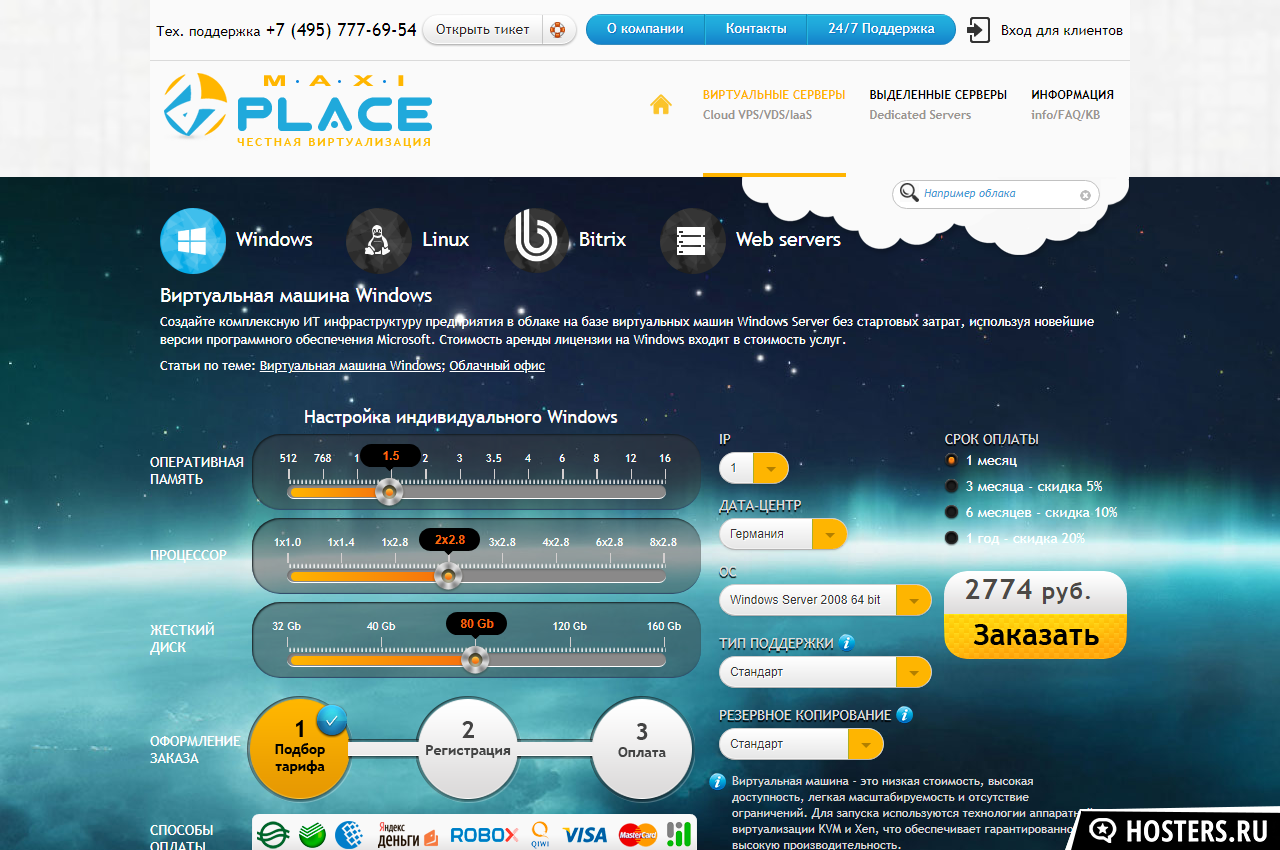
Task: Click step 1 Подбор тарифа circle
Action: pos(299,749)
